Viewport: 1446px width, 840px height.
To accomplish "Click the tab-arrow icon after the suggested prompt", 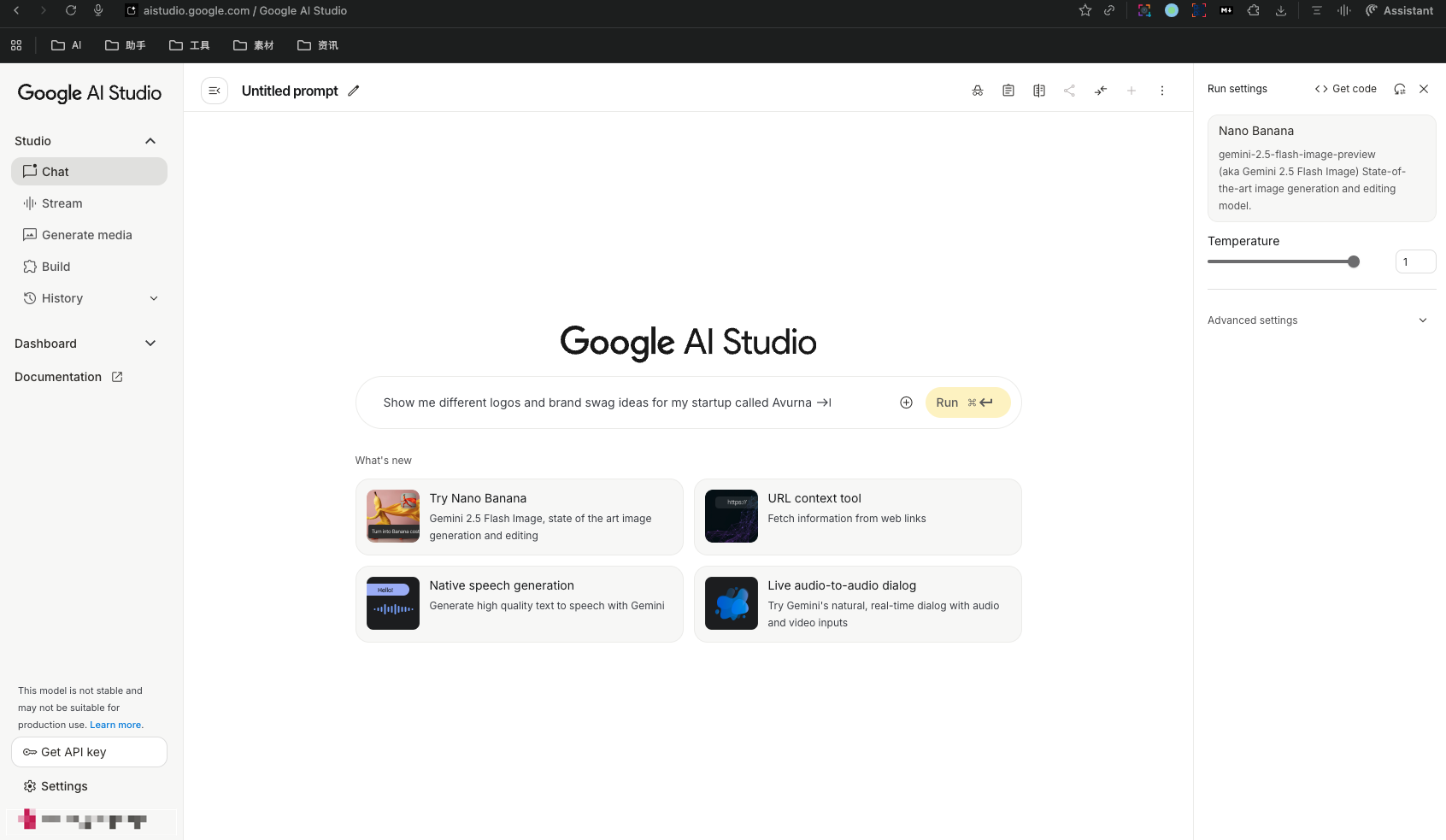I will pyautogui.click(x=824, y=402).
